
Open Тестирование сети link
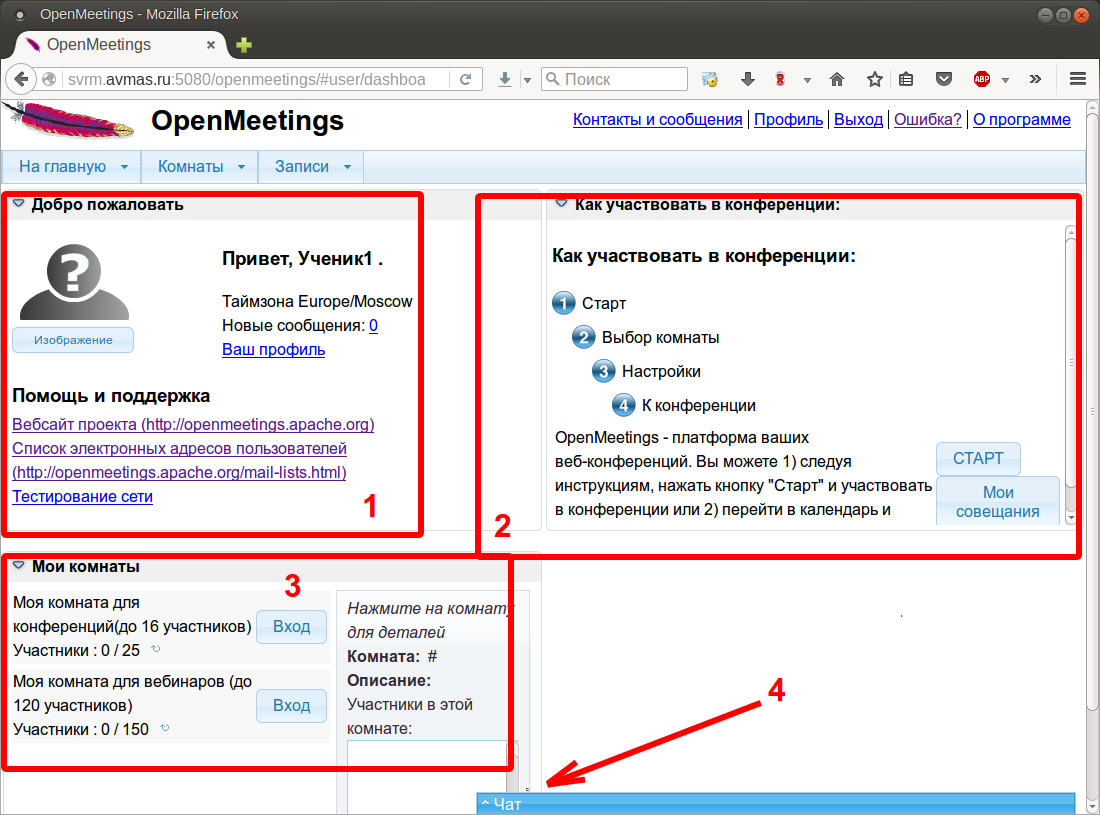point(82,497)
